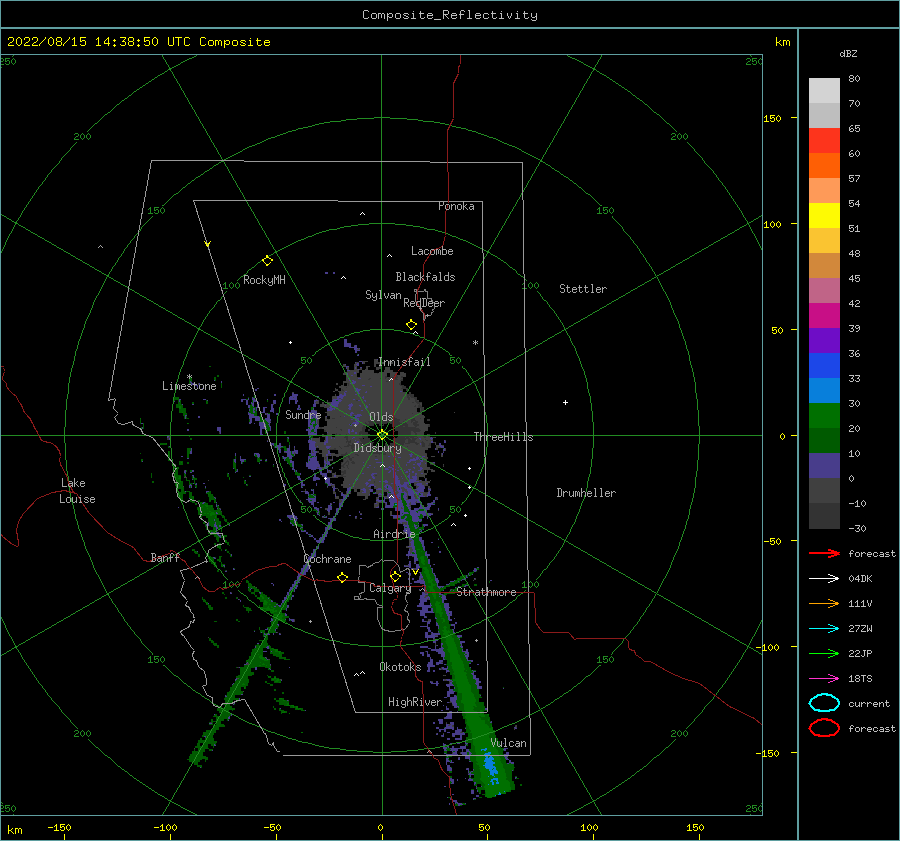
Task: Click the gray echo blob around Olds
Action: pos(379,431)
